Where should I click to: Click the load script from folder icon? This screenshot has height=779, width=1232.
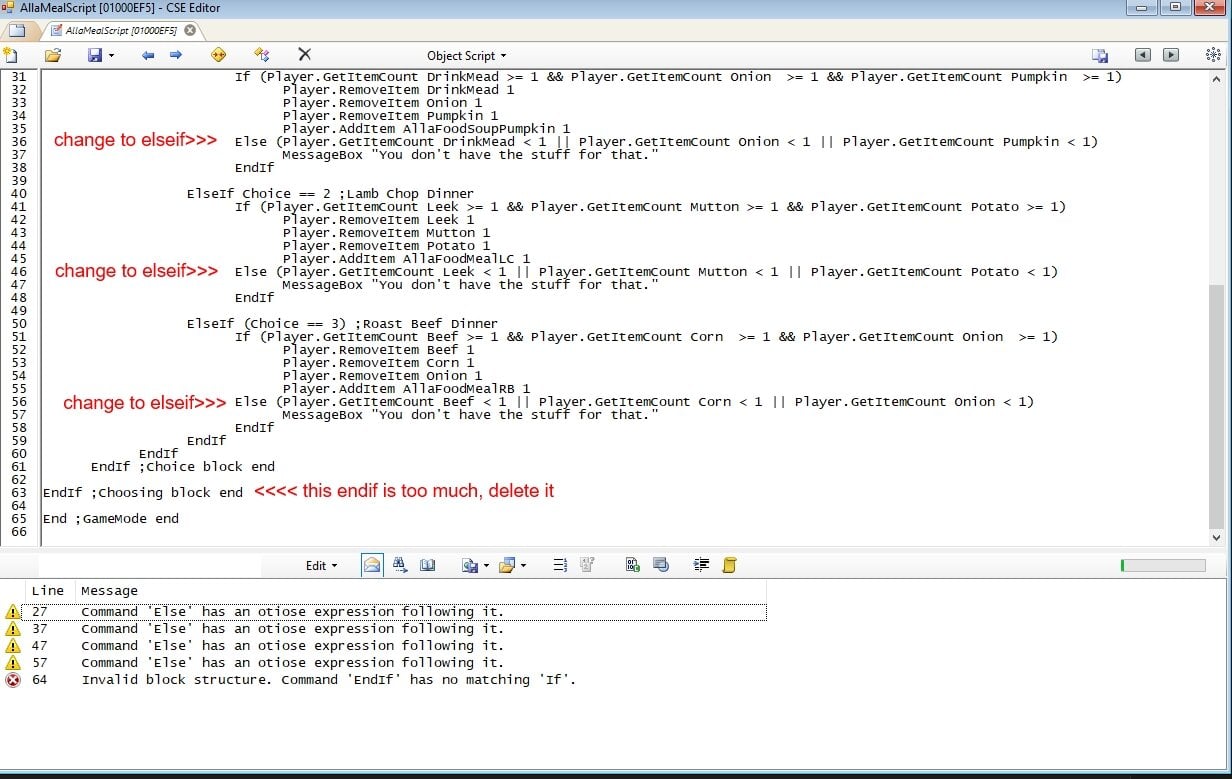pyautogui.click(x=507, y=565)
